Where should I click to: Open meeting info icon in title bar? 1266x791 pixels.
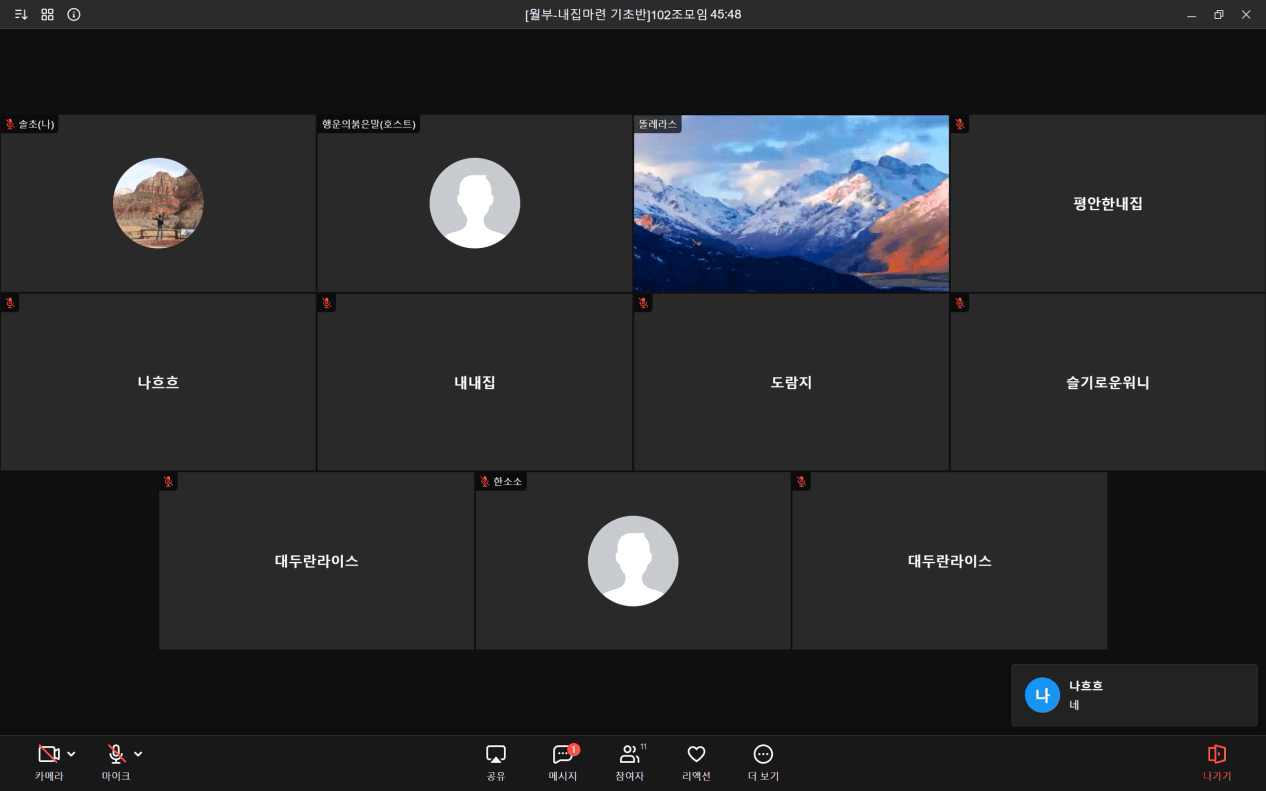point(74,15)
